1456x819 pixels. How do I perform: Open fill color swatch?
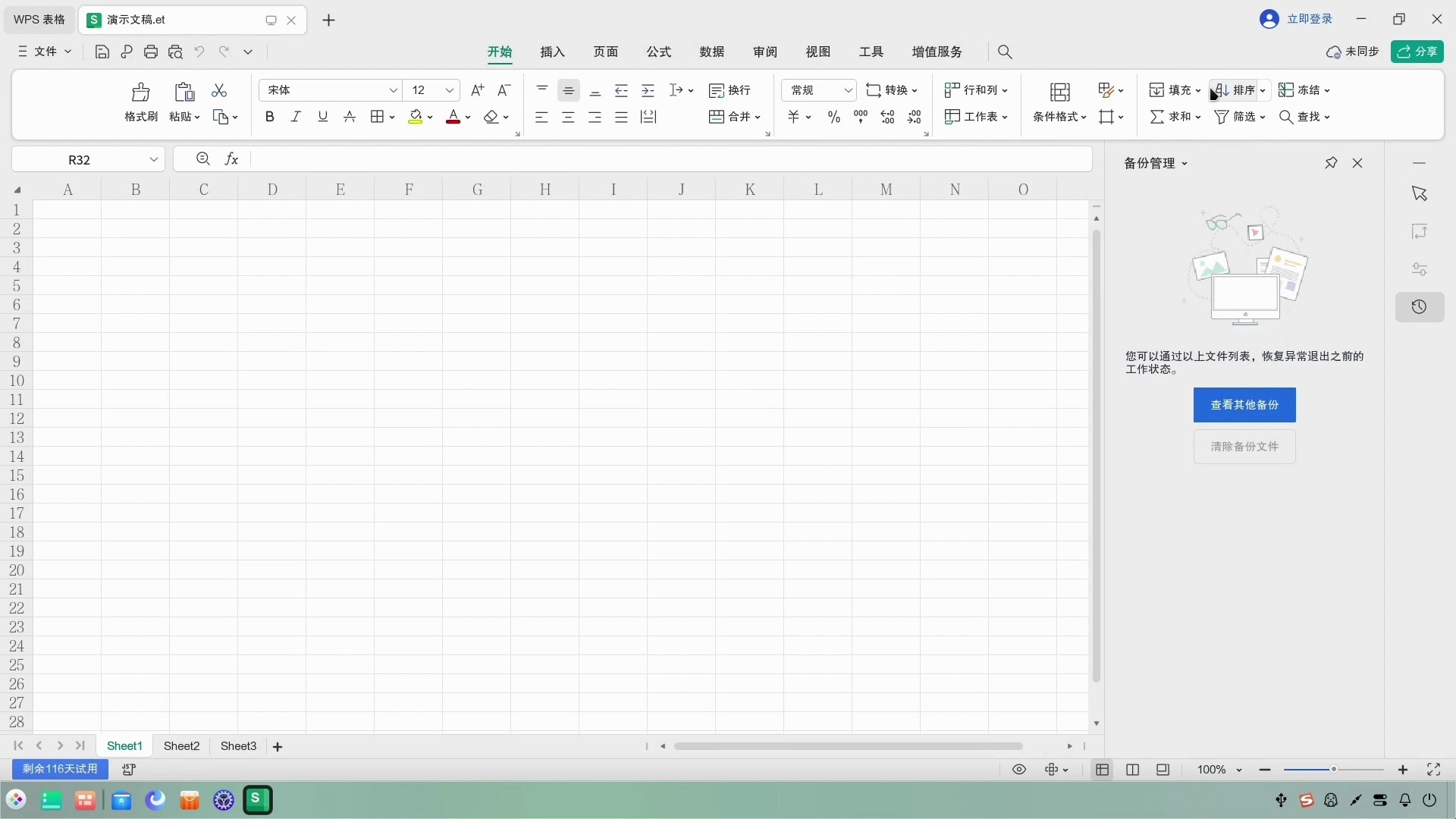[416, 117]
